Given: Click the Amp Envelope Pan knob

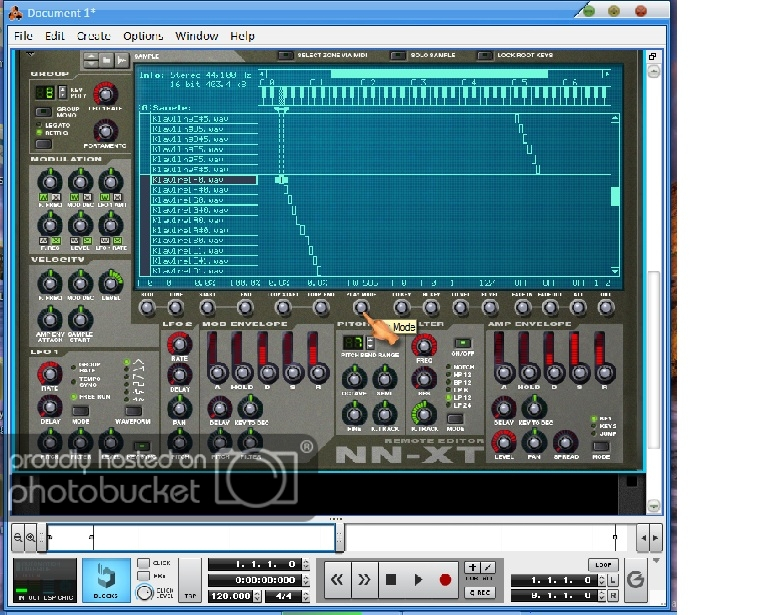Looking at the screenshot, I should 534,442.
